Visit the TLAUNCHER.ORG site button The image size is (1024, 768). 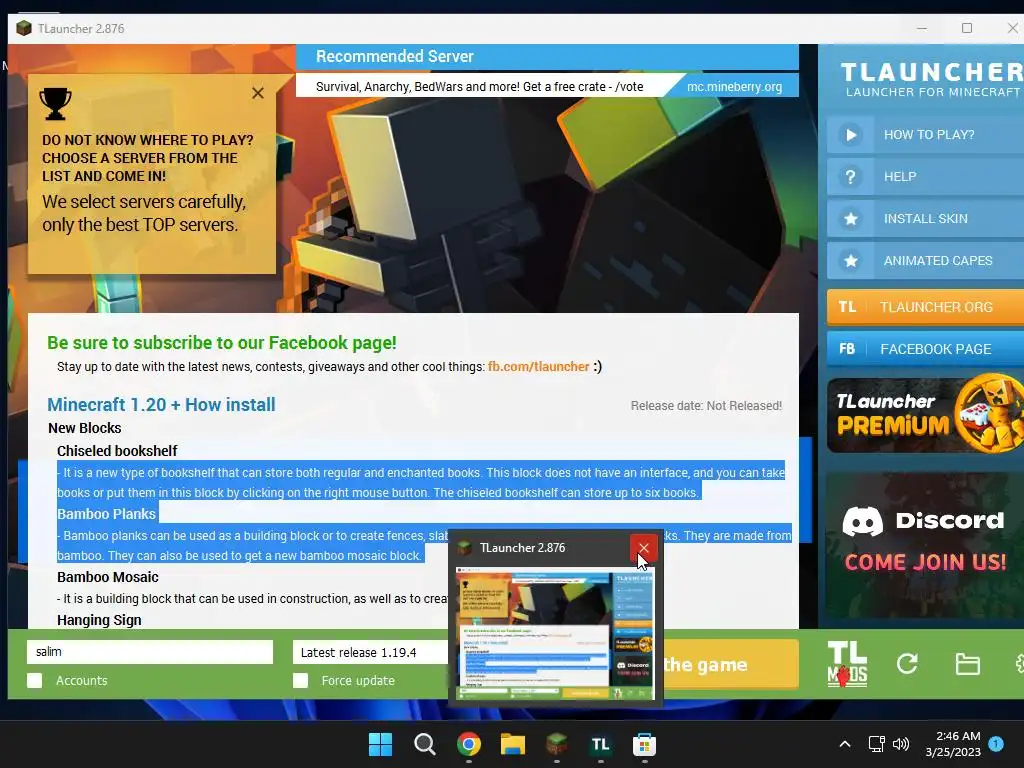pos(926,307)
